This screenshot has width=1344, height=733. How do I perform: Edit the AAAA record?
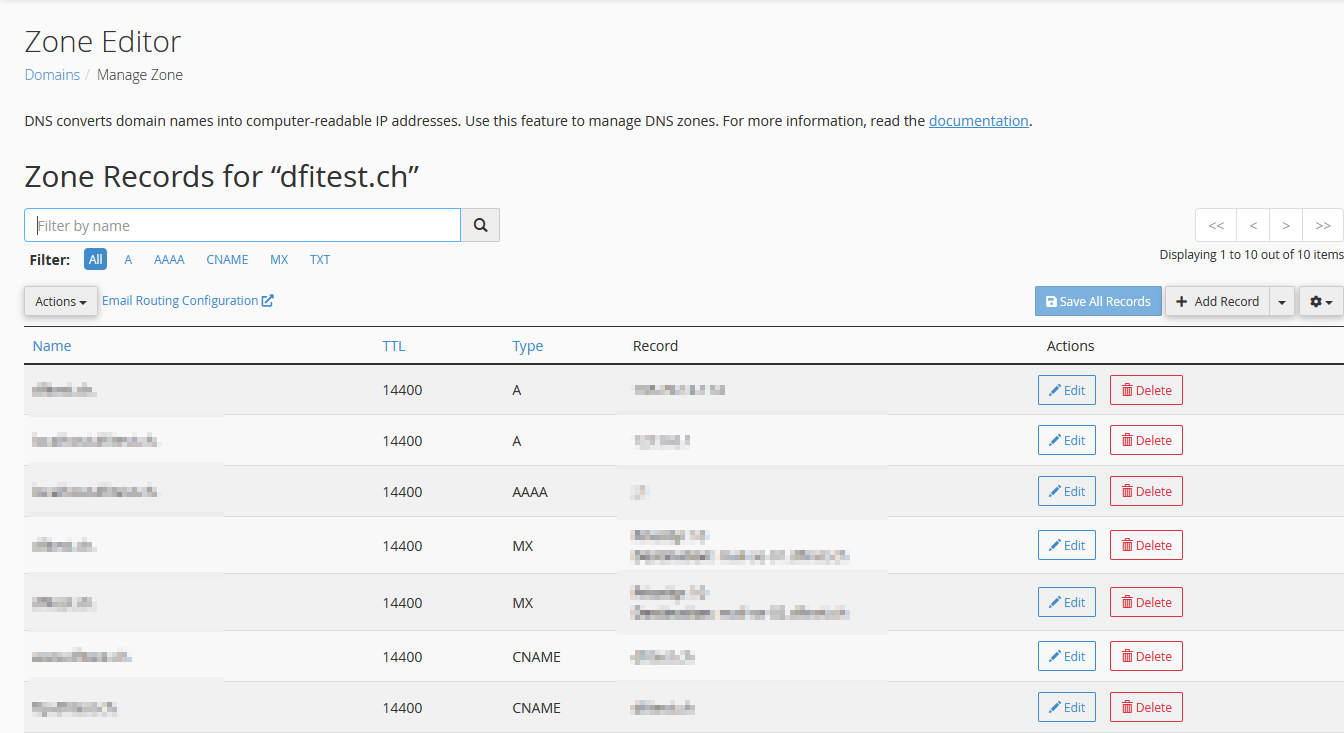coord(1067,491)
